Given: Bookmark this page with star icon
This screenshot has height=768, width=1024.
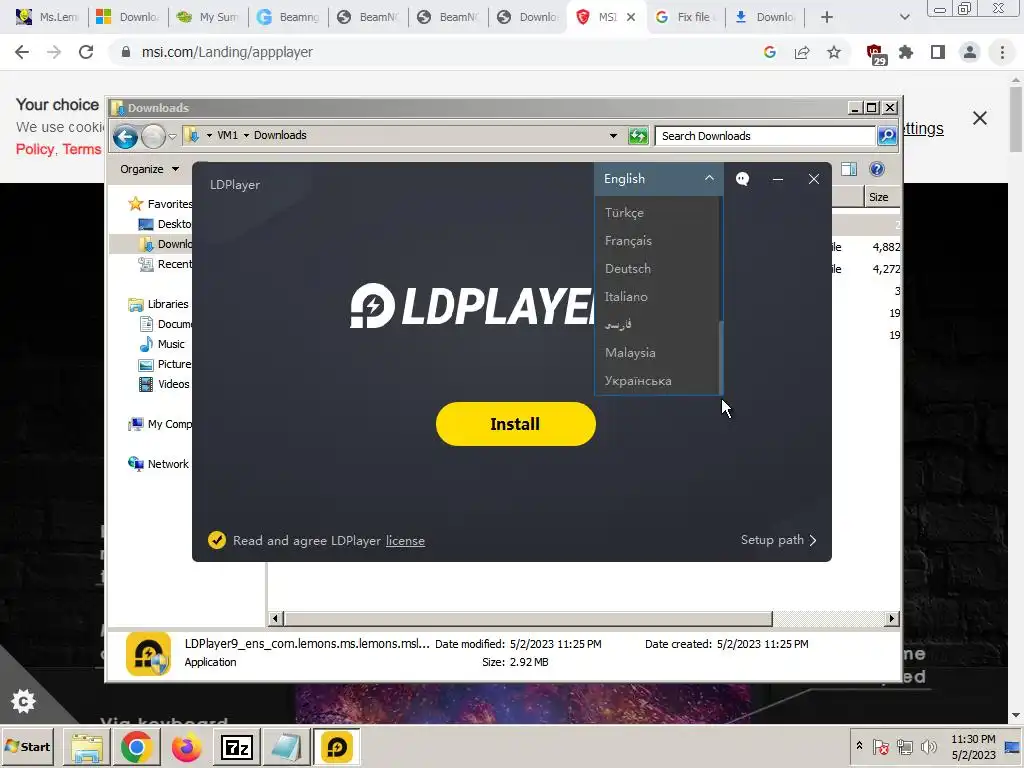Looking at the screenshot, I should (834, 52).
